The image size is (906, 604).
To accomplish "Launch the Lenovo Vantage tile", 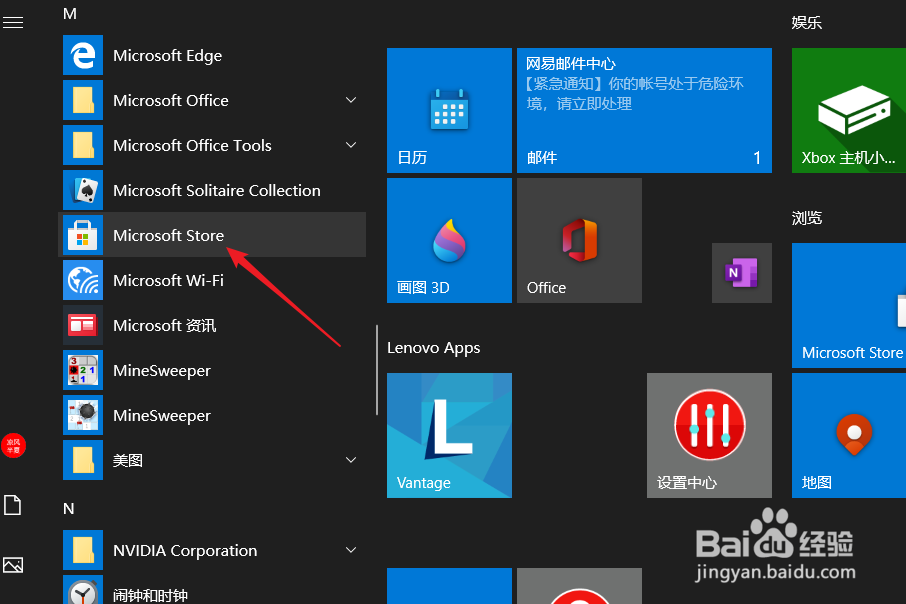I will [449, 435].
